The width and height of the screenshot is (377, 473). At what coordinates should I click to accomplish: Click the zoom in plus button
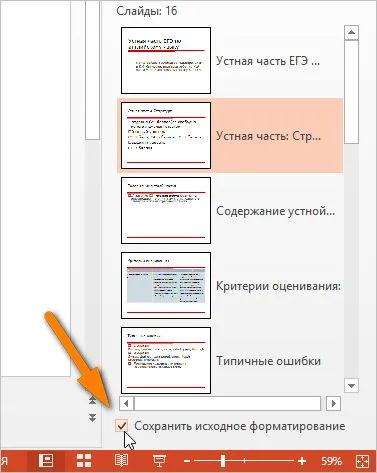click(x=302, y=461)
